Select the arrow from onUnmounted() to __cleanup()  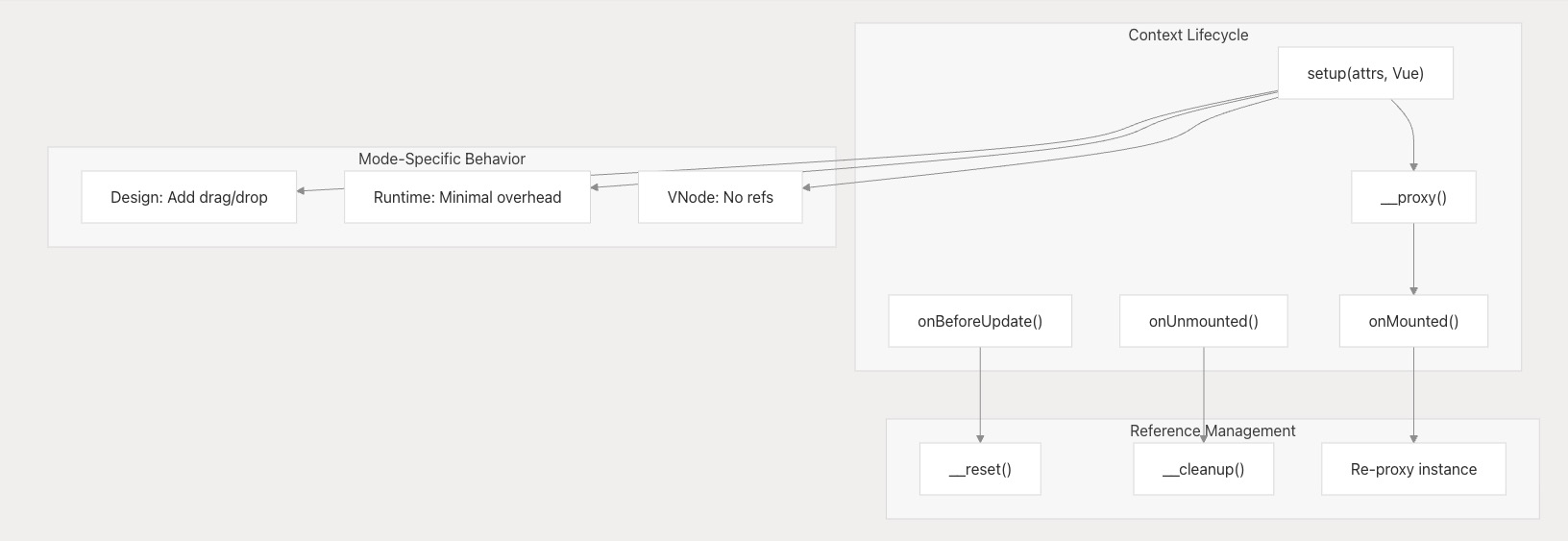click(1204, 384)
